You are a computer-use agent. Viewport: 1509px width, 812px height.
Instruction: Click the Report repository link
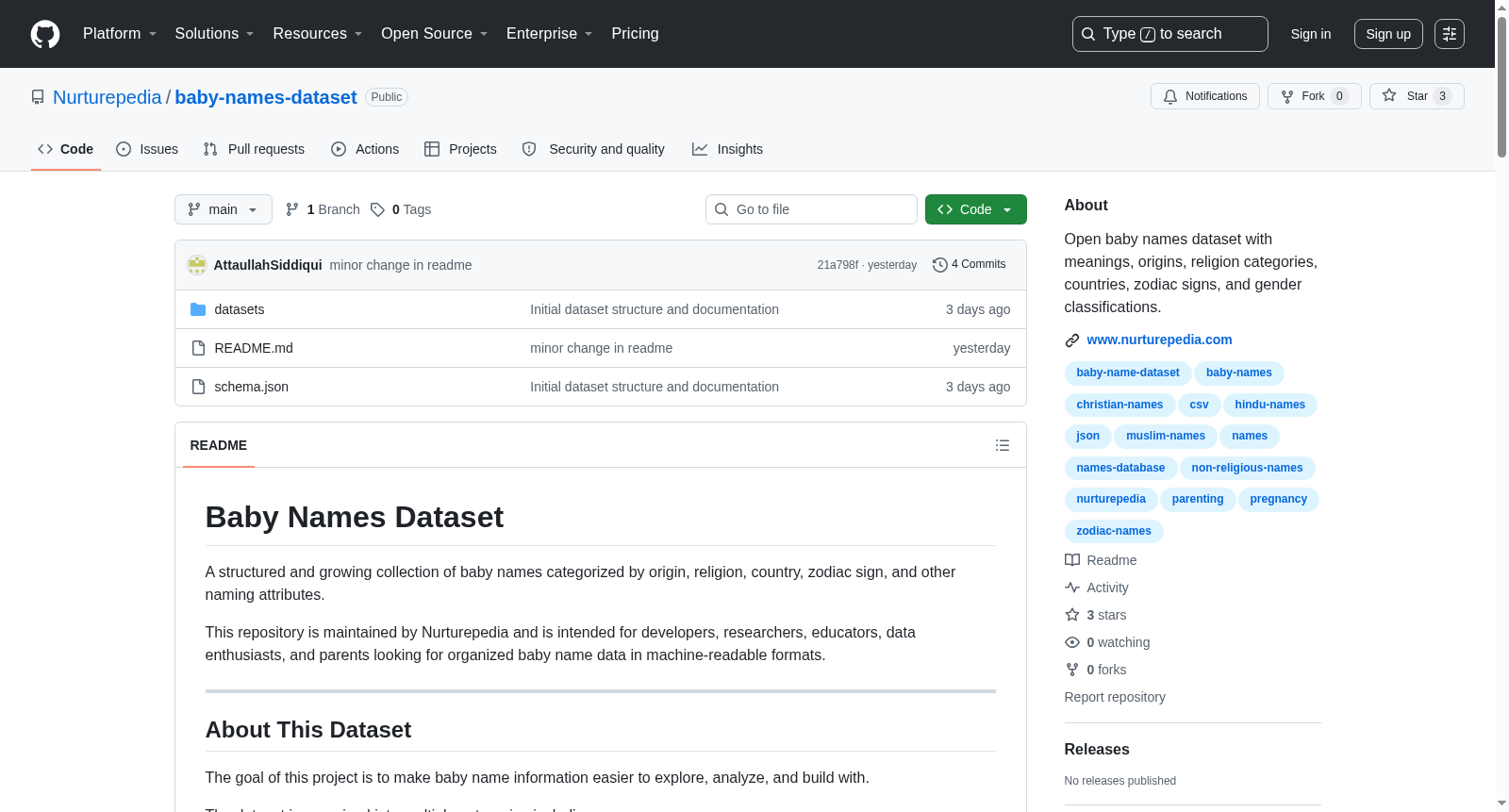tap(1115, 697)
